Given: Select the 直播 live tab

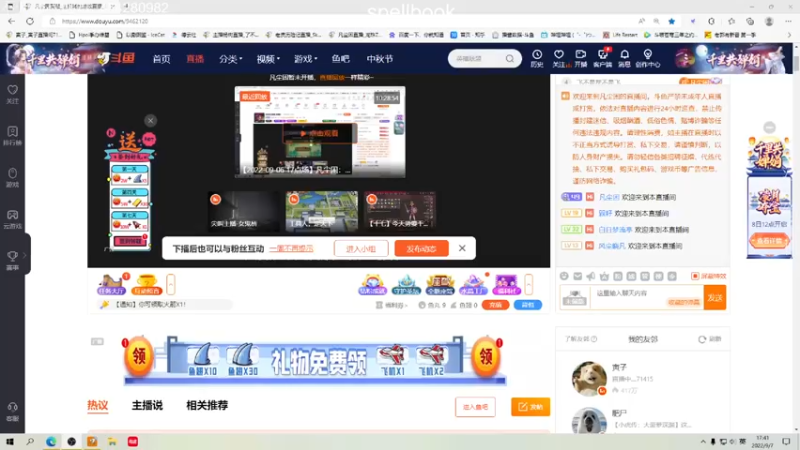Looking at the screenshot, I should [195, 59].
